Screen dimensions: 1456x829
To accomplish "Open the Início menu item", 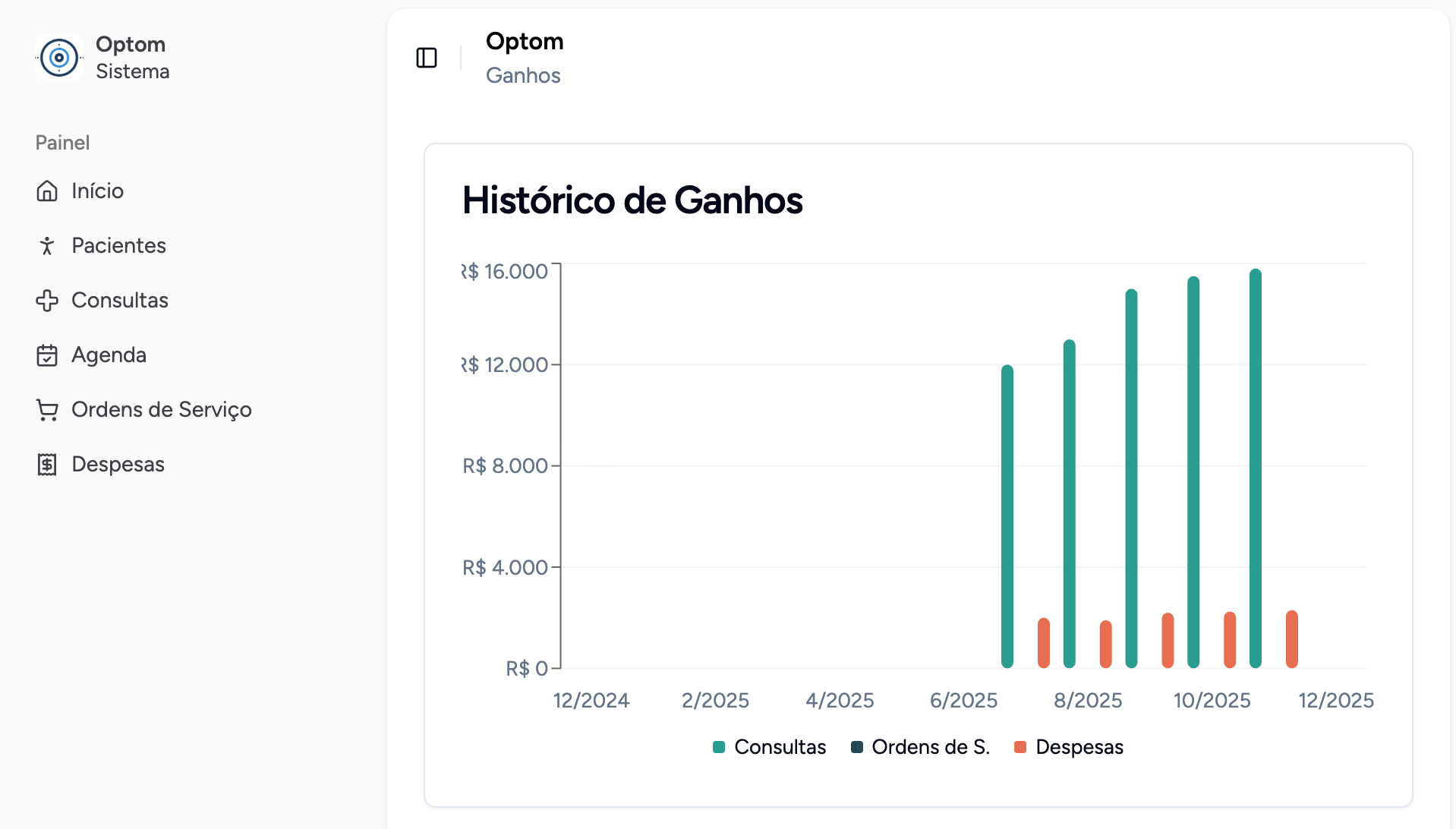I will (x=97, y=191).
